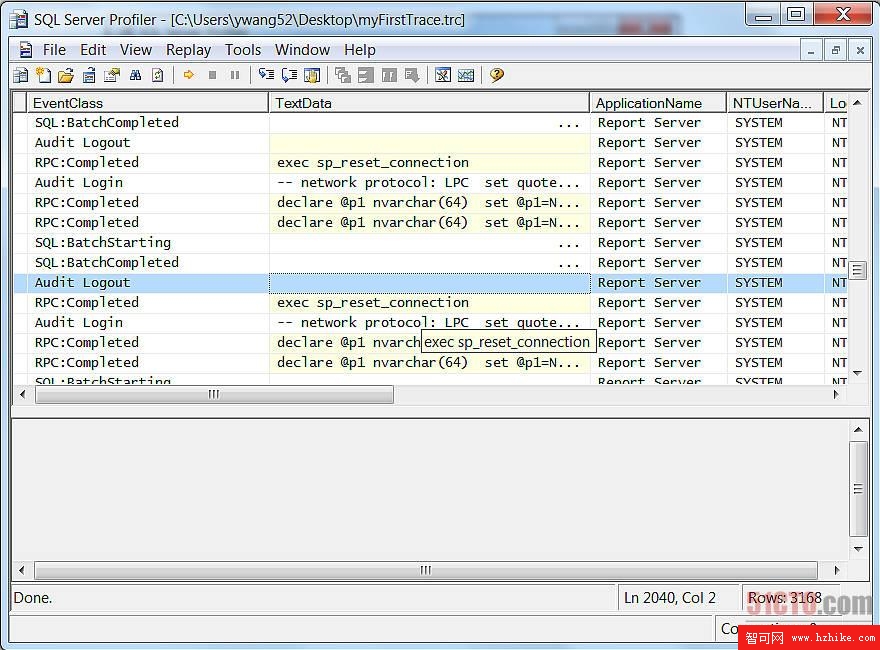Click the detail pane's scroll-left arrow
This screenshot has width=880, height=650.
(x=22, y=570)
